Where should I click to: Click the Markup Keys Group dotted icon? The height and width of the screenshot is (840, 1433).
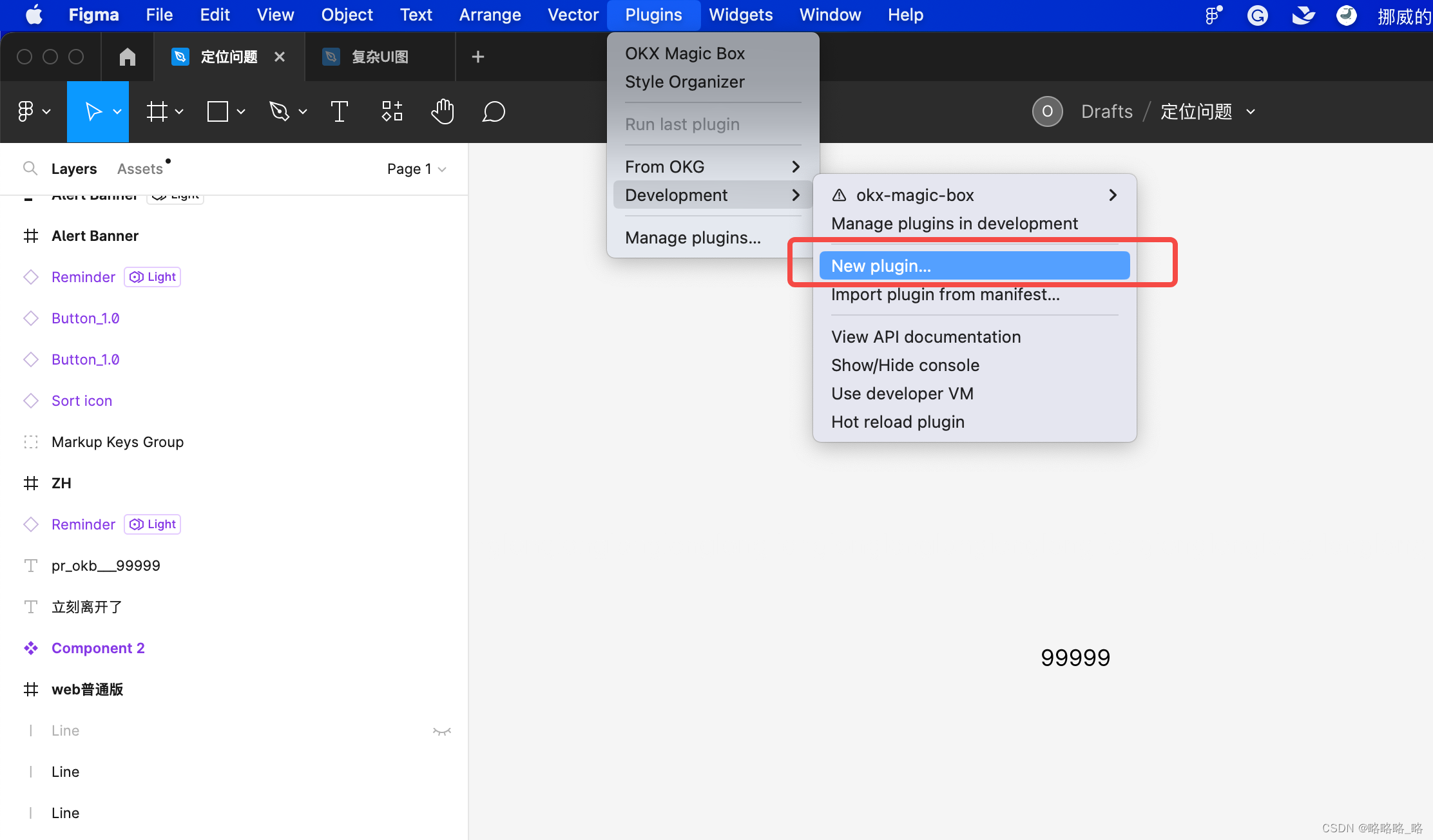tap(31, 442)
